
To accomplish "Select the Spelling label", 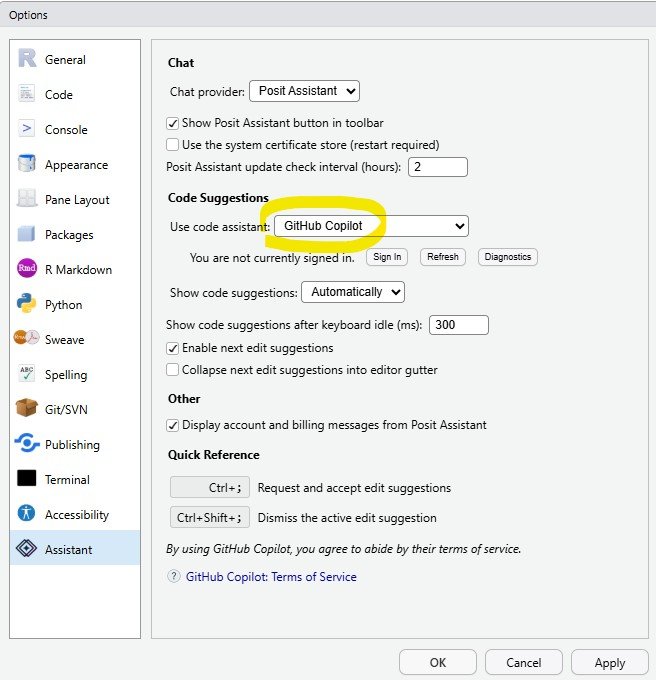I will (66, 375).
